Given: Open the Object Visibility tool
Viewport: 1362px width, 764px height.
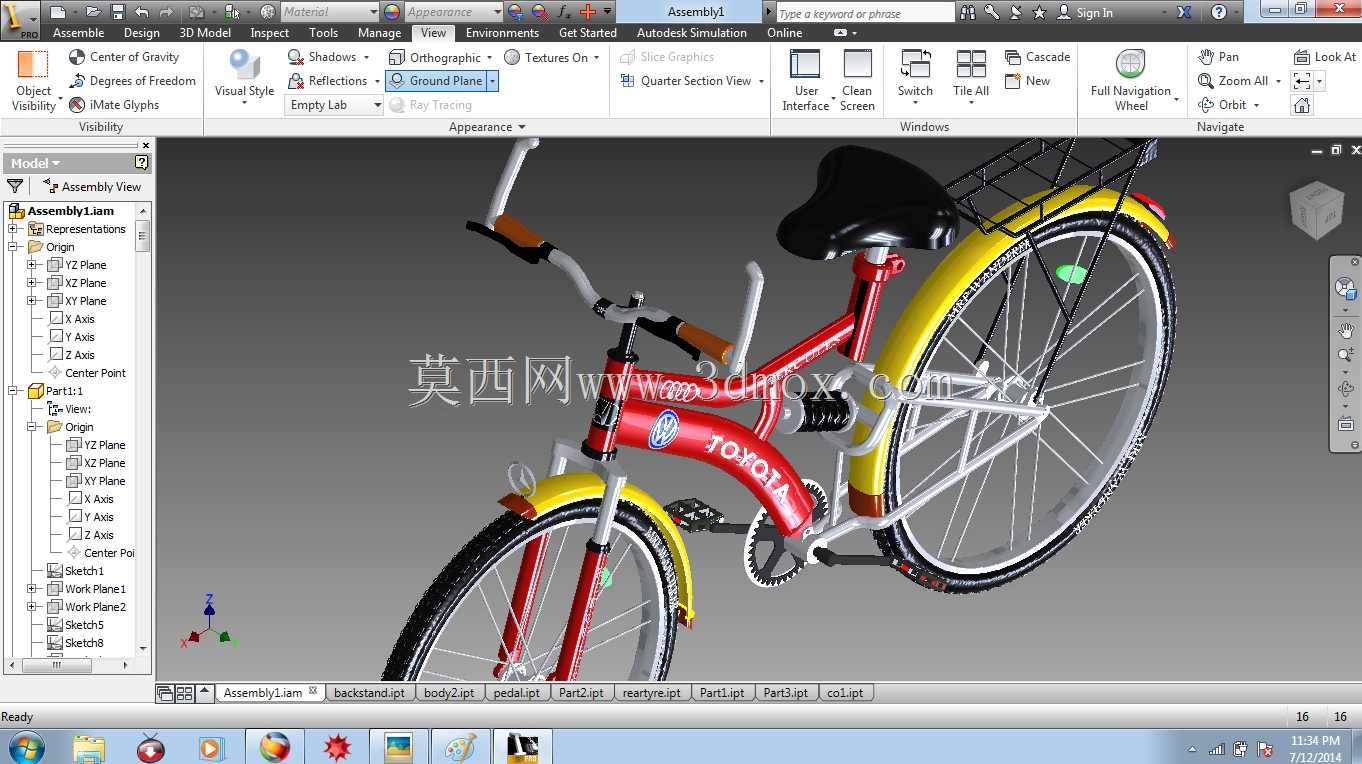Looking at the screenshot, I should [34, 80].
